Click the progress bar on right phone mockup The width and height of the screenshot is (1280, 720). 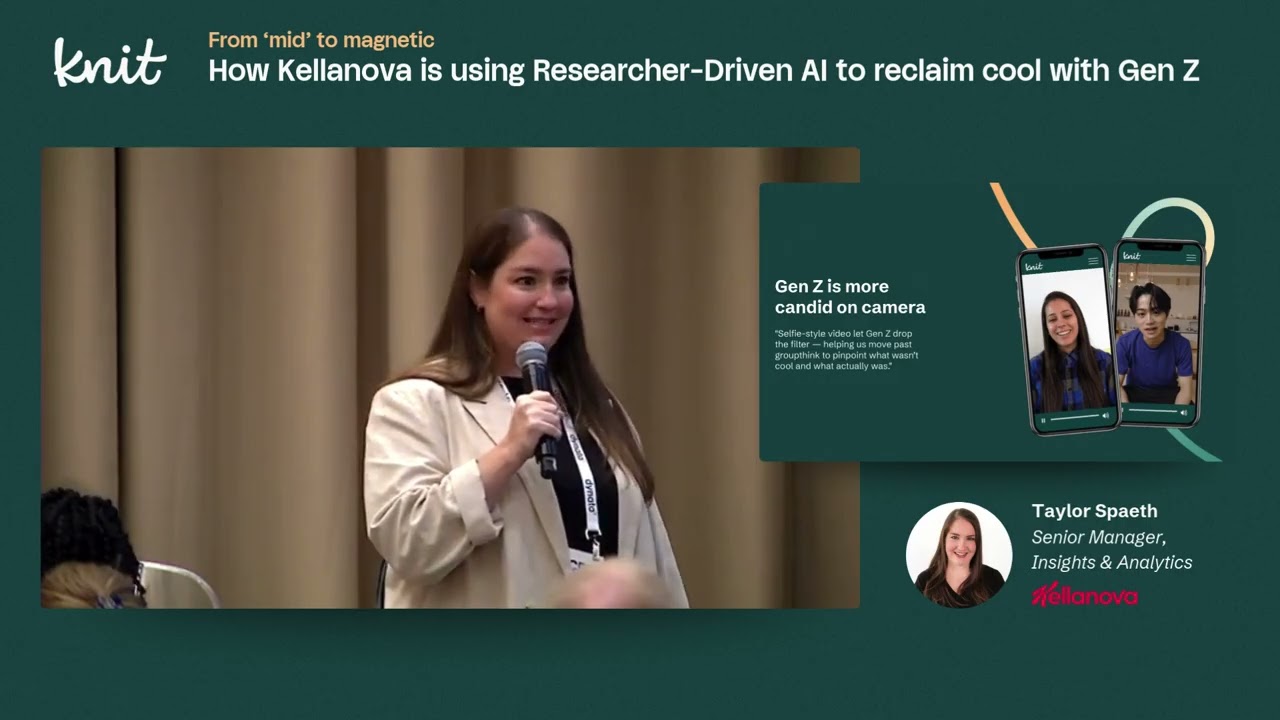point(1153,411)
